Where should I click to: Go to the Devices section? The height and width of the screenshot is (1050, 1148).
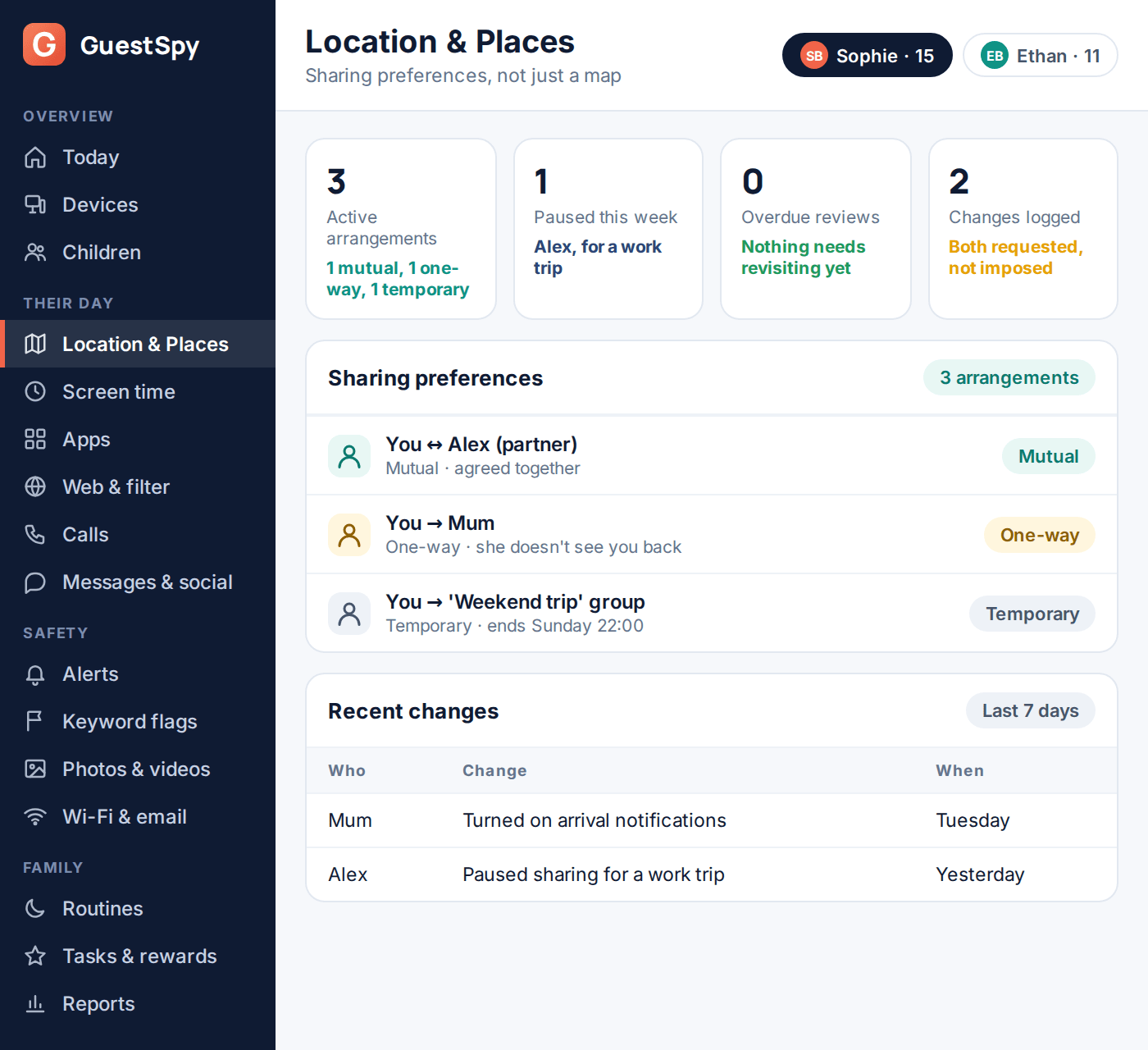coord(138,205)
